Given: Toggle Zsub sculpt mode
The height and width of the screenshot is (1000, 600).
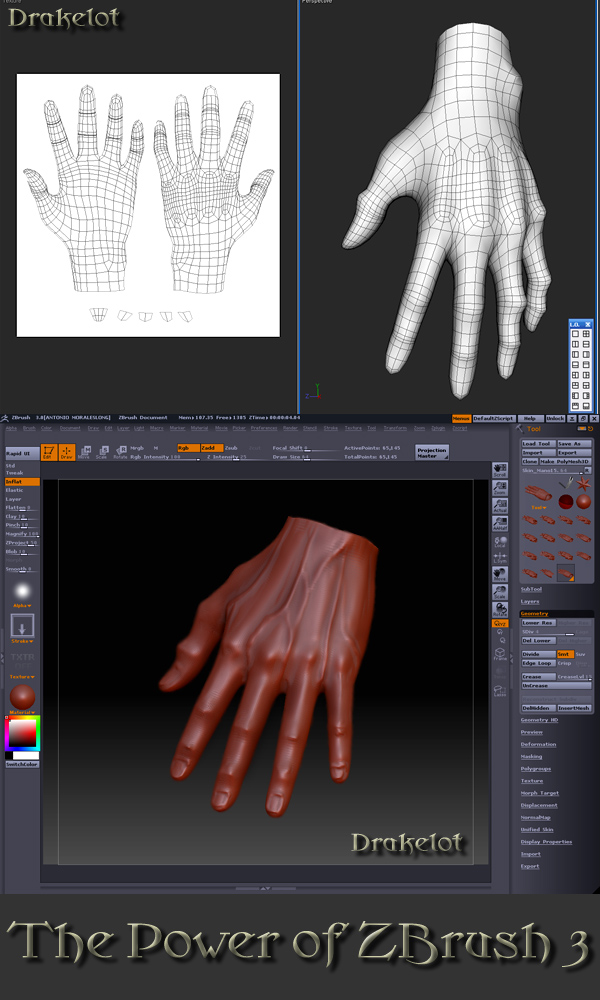Looking at the screenshot, I should (231, 448).
